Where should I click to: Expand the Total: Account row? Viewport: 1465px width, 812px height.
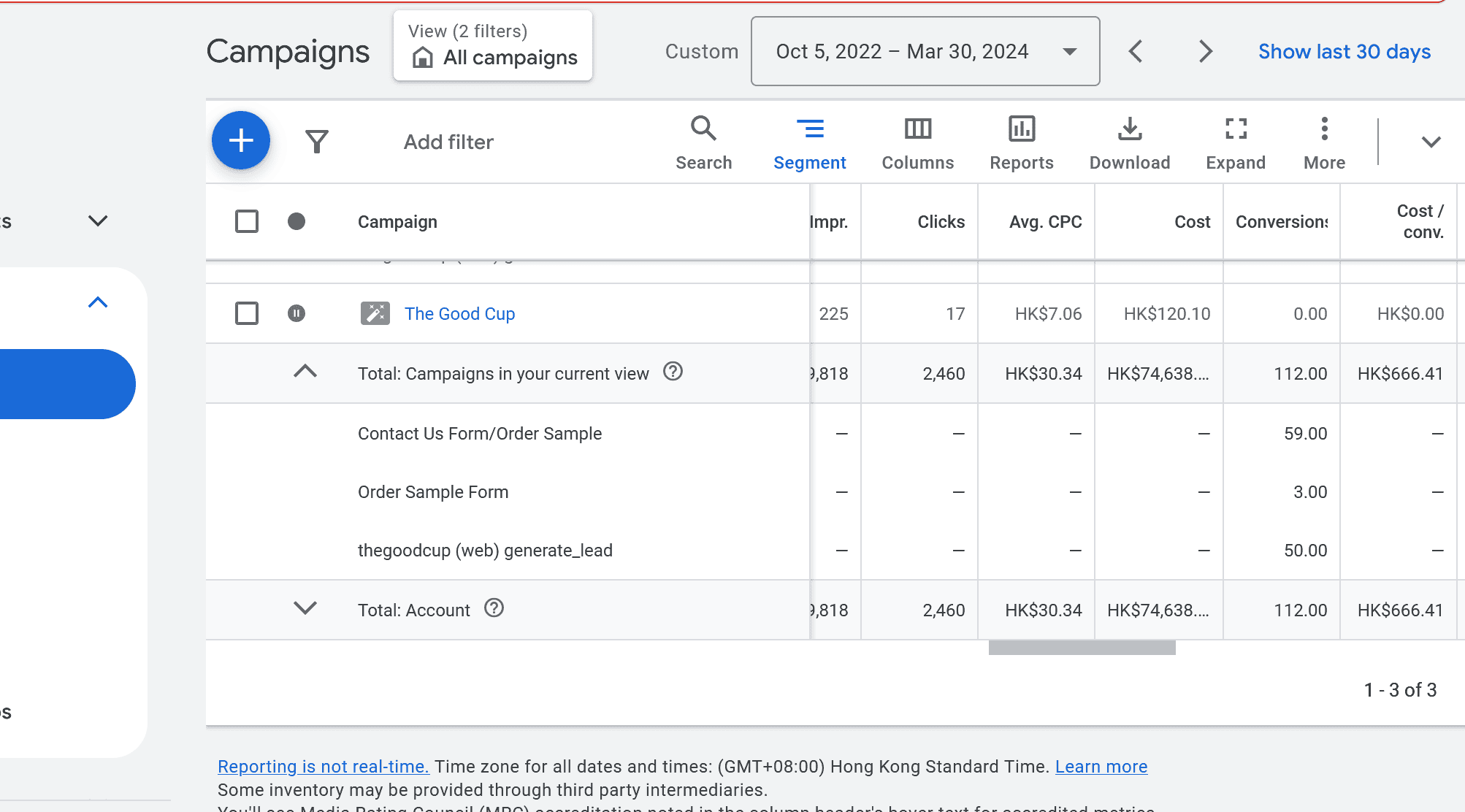tap(305, 608)
